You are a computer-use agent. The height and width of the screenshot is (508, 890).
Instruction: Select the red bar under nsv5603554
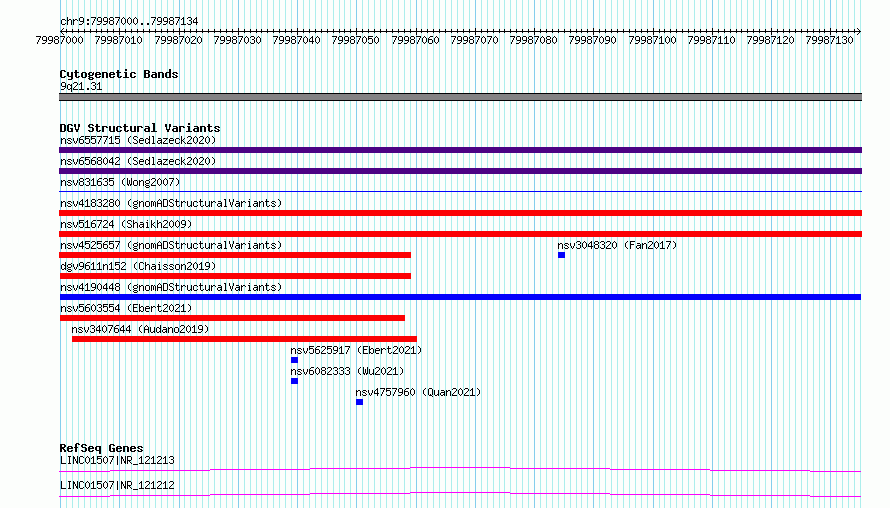click(232, 318)
